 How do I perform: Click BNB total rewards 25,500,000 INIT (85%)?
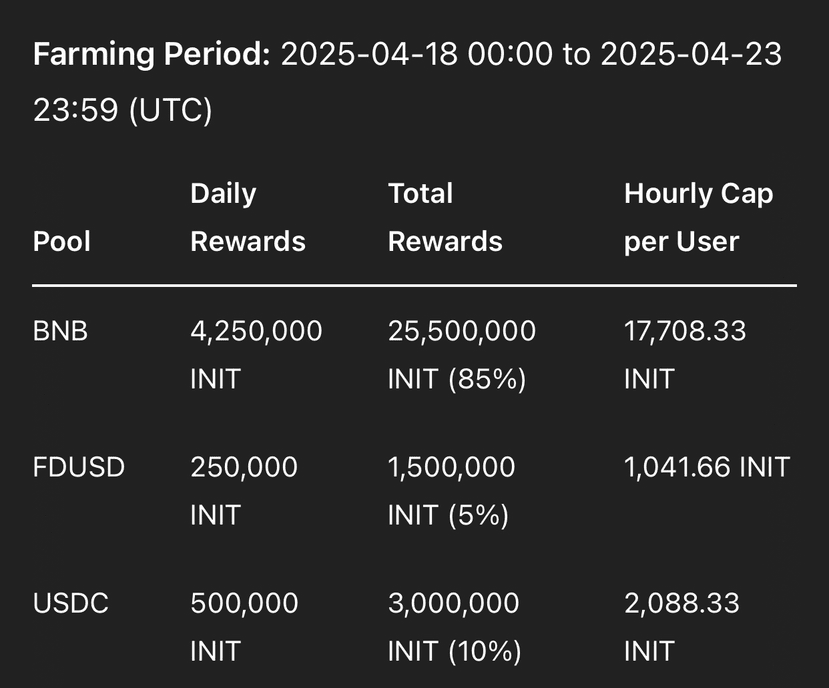click(x=461, y=353)
